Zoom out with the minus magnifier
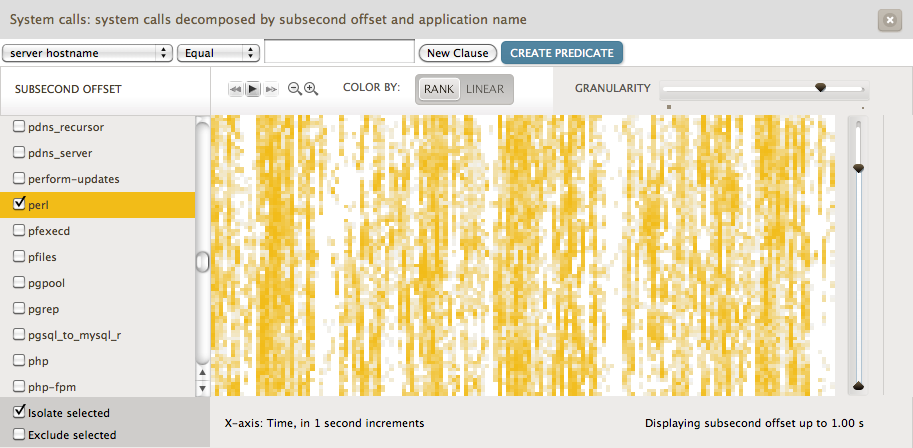913x448 pixels. coord(295,89)
